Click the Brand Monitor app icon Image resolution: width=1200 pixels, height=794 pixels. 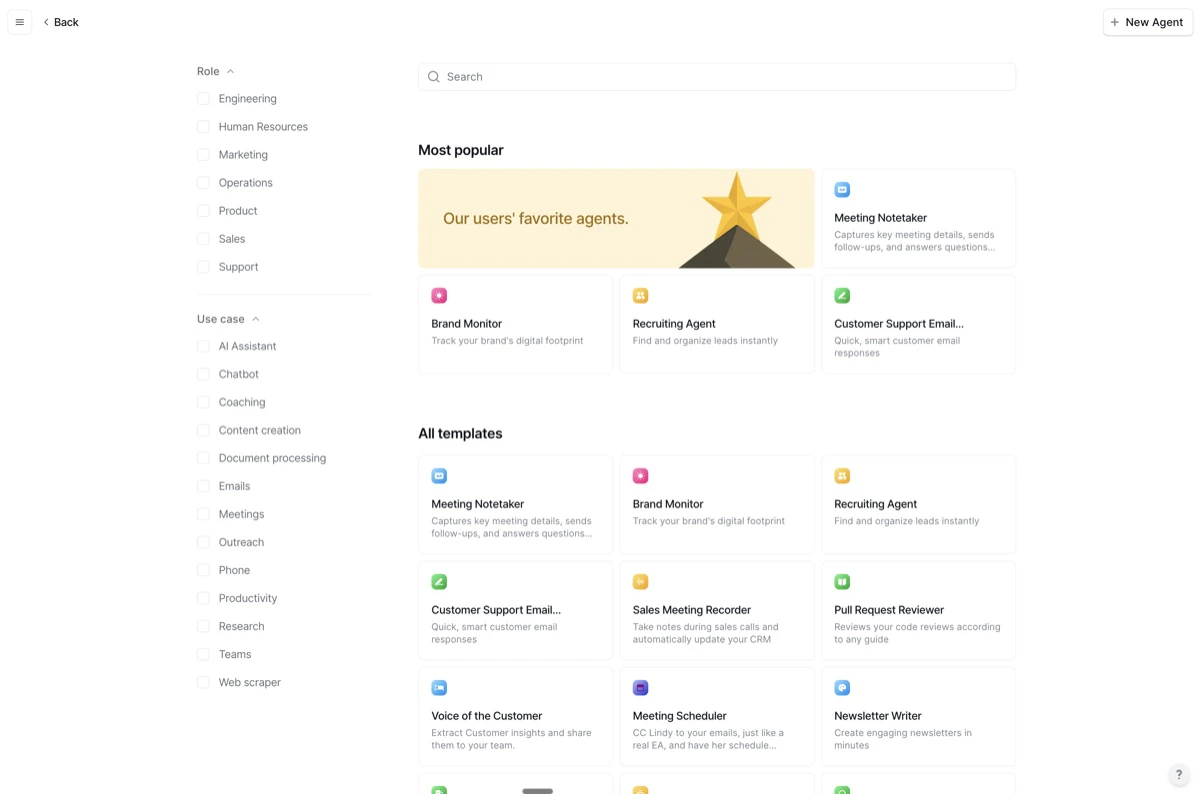coord(641,476)
